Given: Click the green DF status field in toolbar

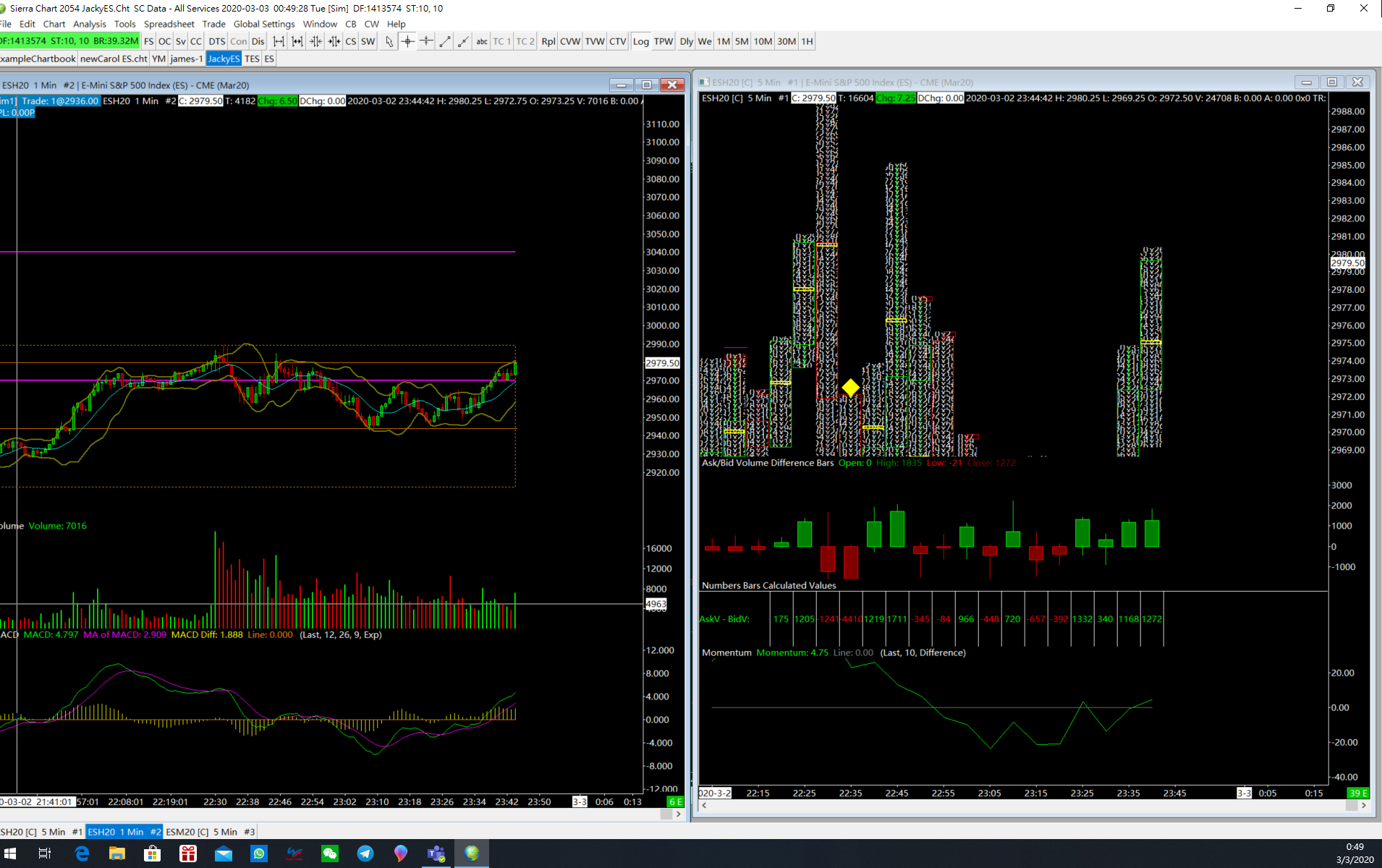Looking at the screenshot, I should 69,41.
